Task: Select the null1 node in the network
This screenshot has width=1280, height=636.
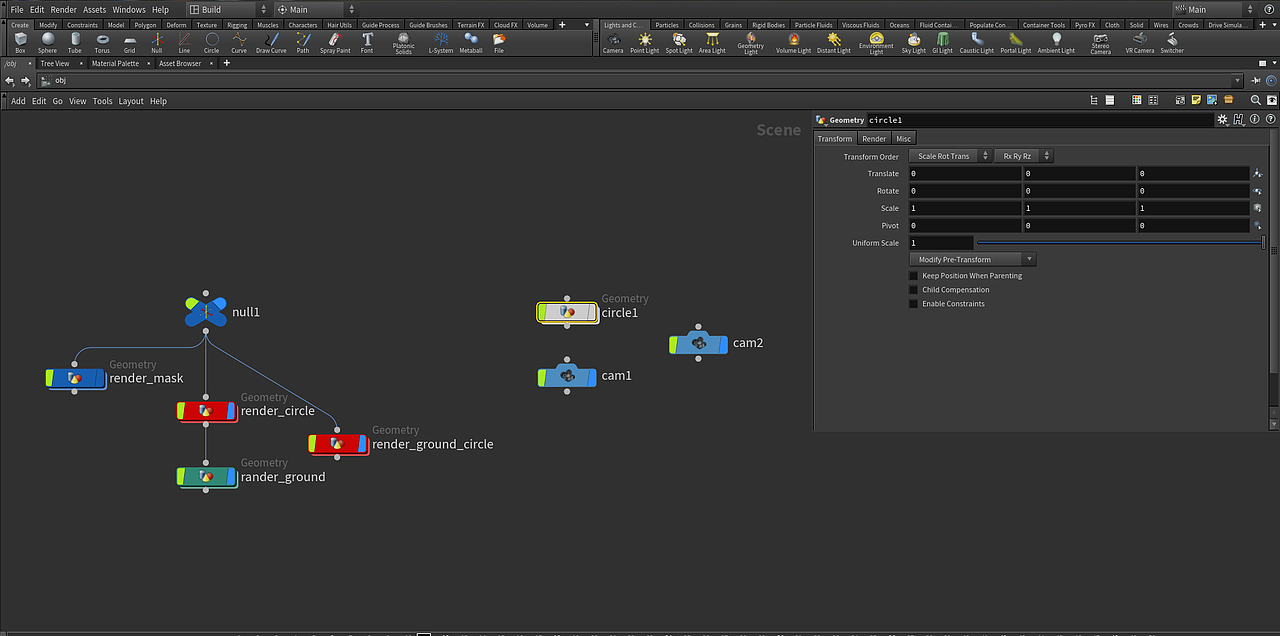Action: (x=205, y=312)
